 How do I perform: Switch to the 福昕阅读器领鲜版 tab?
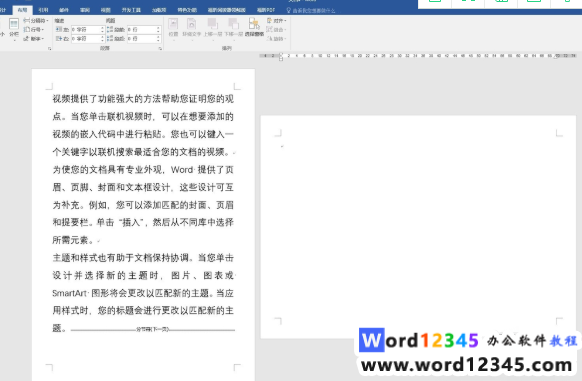(x=226, y=10)
